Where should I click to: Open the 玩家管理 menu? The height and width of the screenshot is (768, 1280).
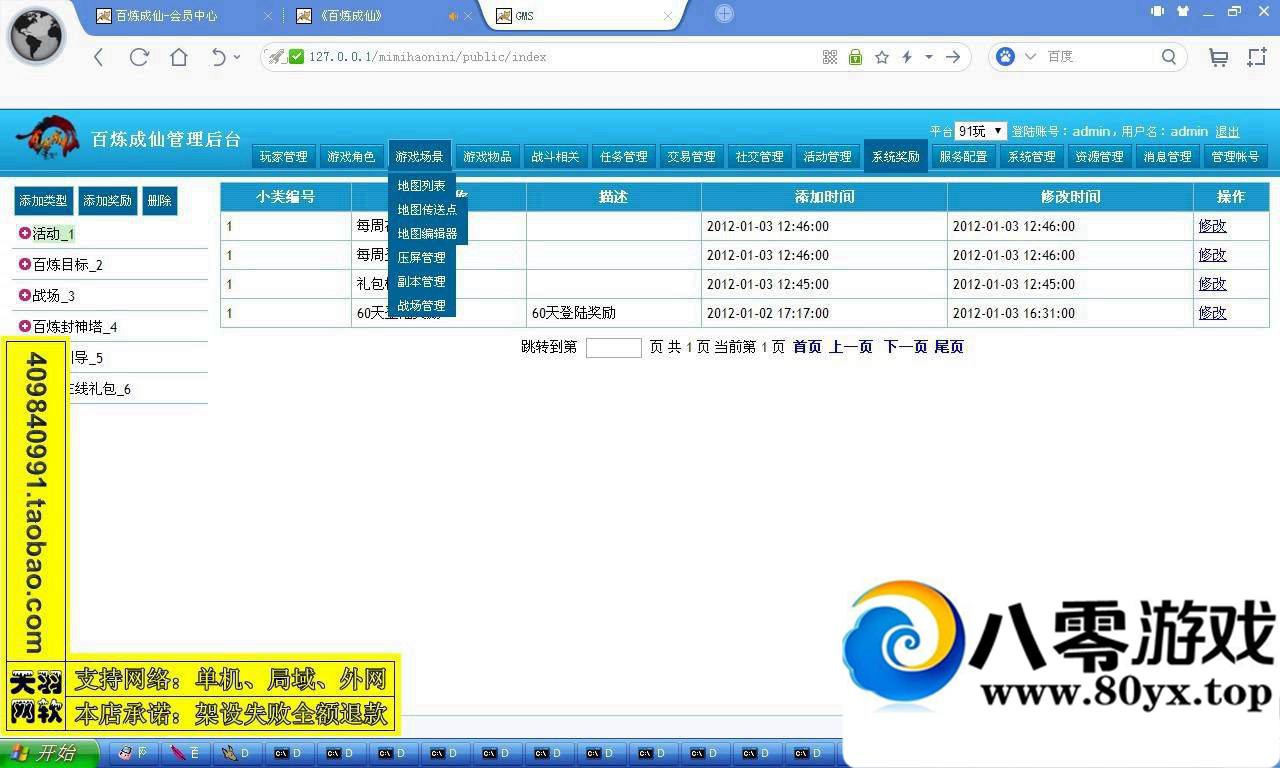point(284,157)
